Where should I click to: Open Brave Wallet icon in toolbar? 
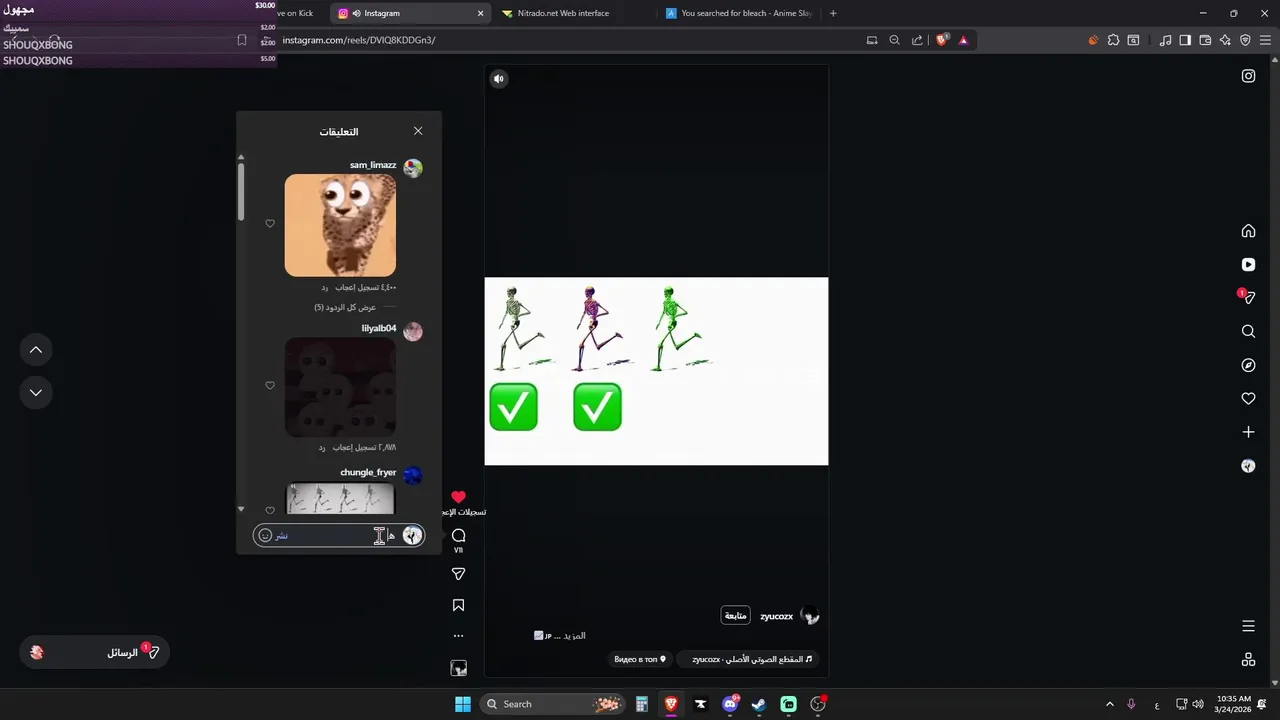click(x=1205, y=40)
